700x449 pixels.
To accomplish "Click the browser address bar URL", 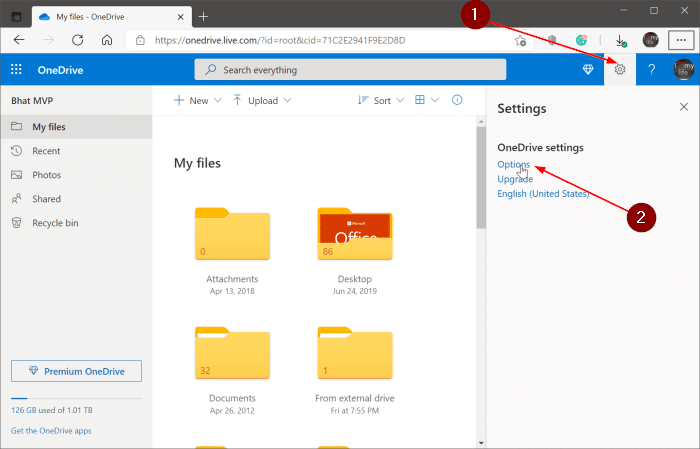I will pos(280,41).
